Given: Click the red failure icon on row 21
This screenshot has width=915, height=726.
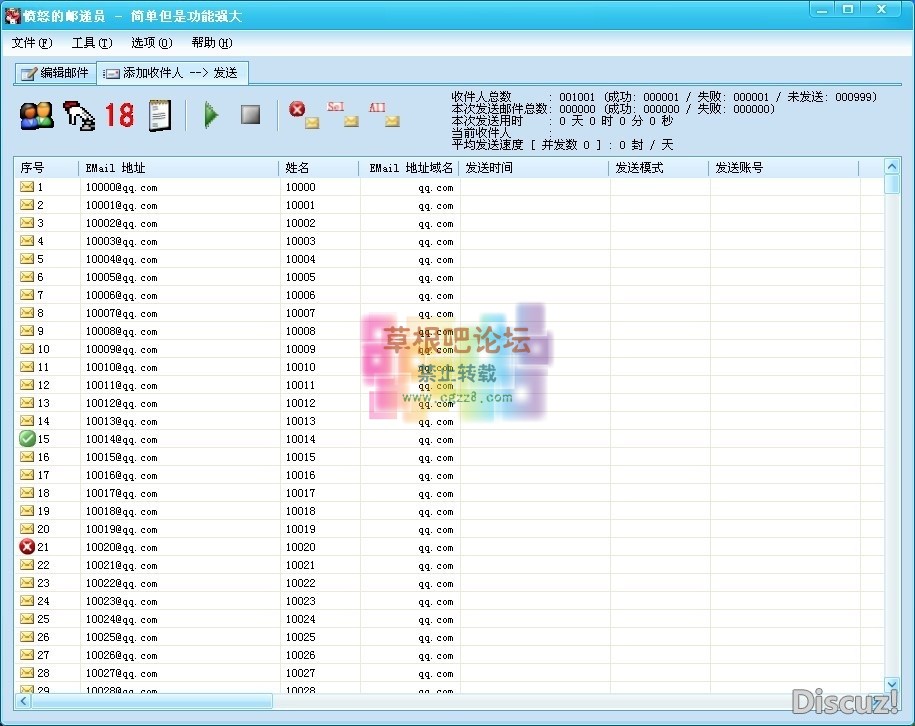Looking at the screenshot, I should (28, 547).
